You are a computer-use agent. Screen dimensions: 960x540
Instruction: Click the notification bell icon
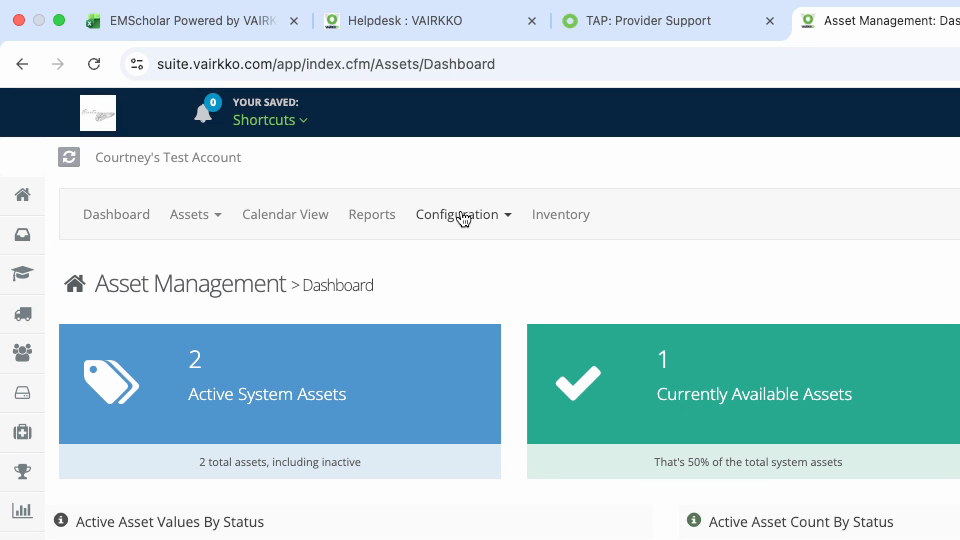(203, 113)
